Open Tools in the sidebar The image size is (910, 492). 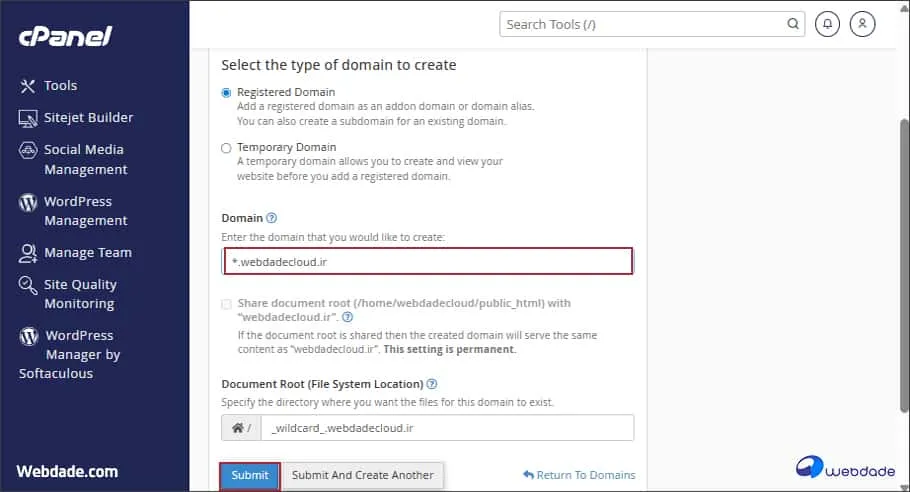pos(60,86)
